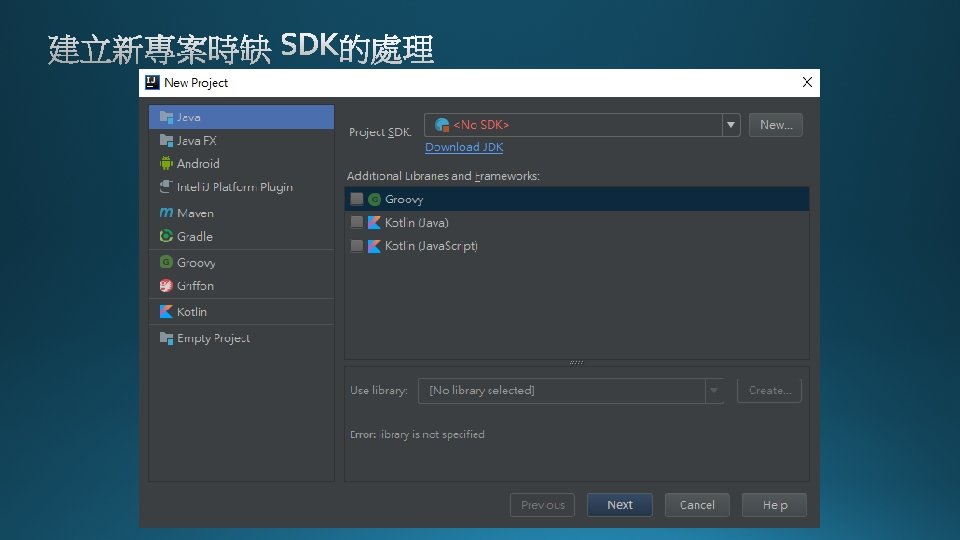Viewport: 960px width, 540px height.
Task: Enable the Kotlin (JavaScript) checkbox
Action: tap(356, 246)
